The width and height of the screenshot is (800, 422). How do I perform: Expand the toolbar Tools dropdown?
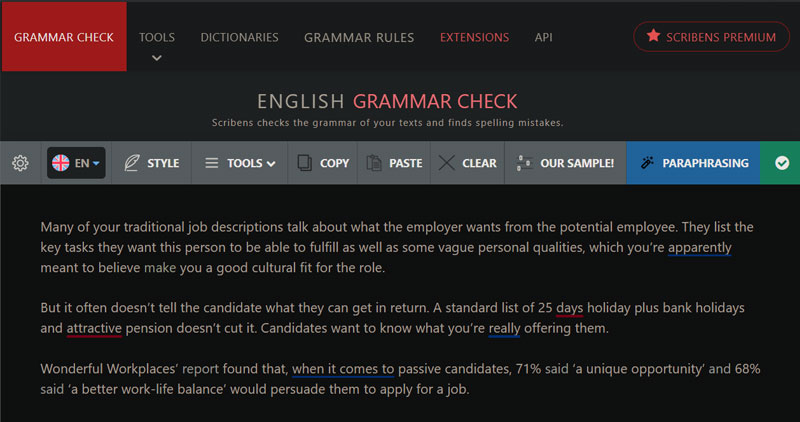239,163
